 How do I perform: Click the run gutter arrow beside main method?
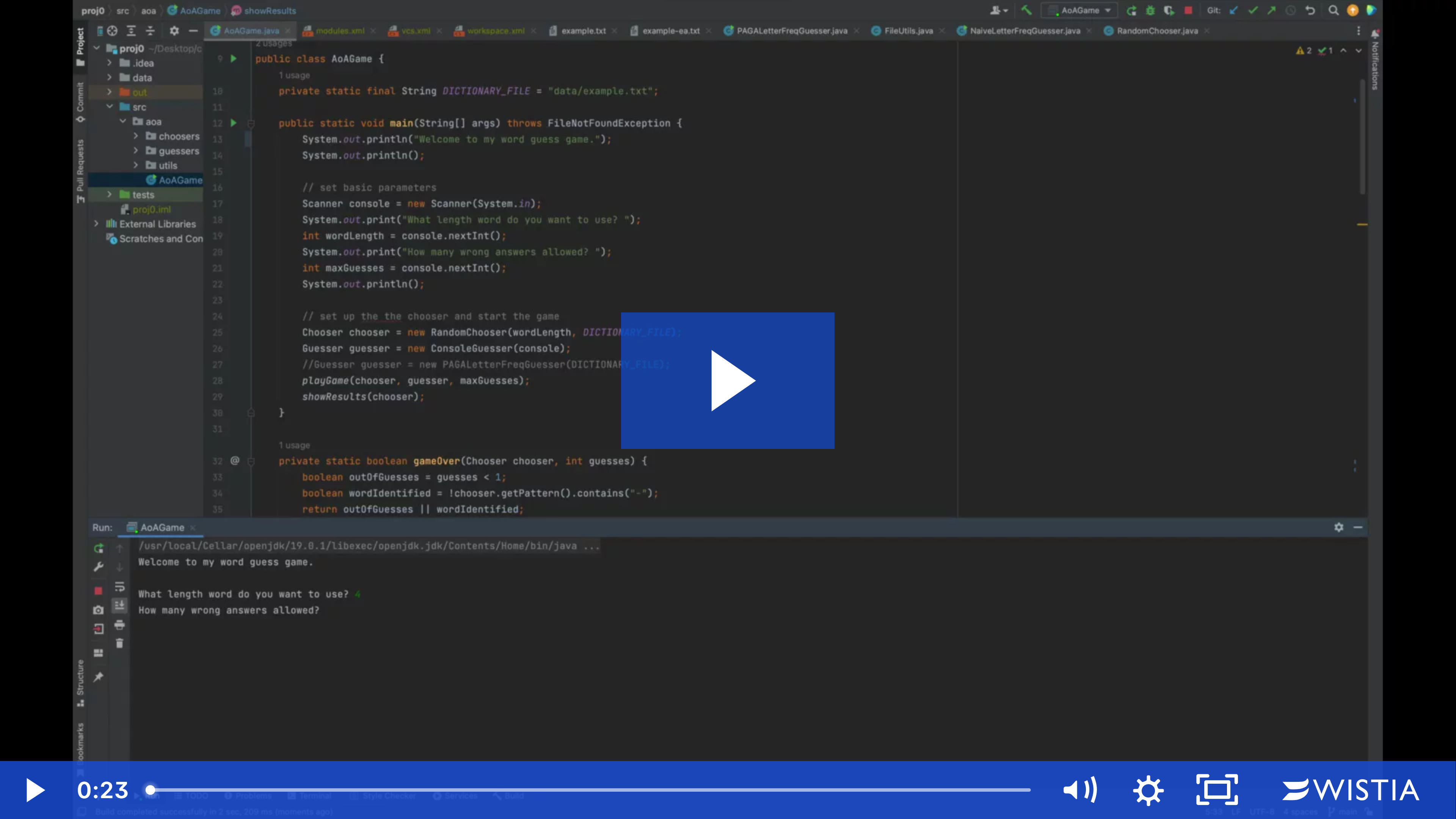[234, 122]
